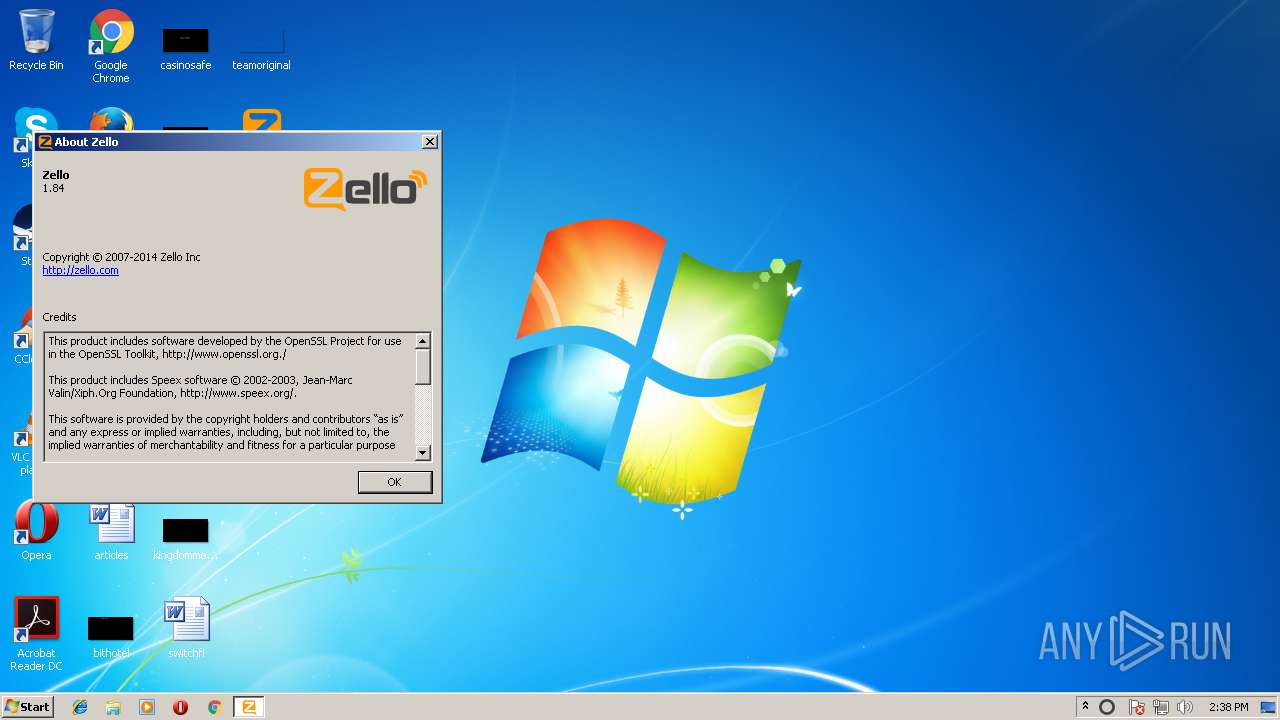Image resolution: width=1280 pixels, height=720 pixels.
Task: Launch Opera from the taskbar
Action: coord(180,707)
